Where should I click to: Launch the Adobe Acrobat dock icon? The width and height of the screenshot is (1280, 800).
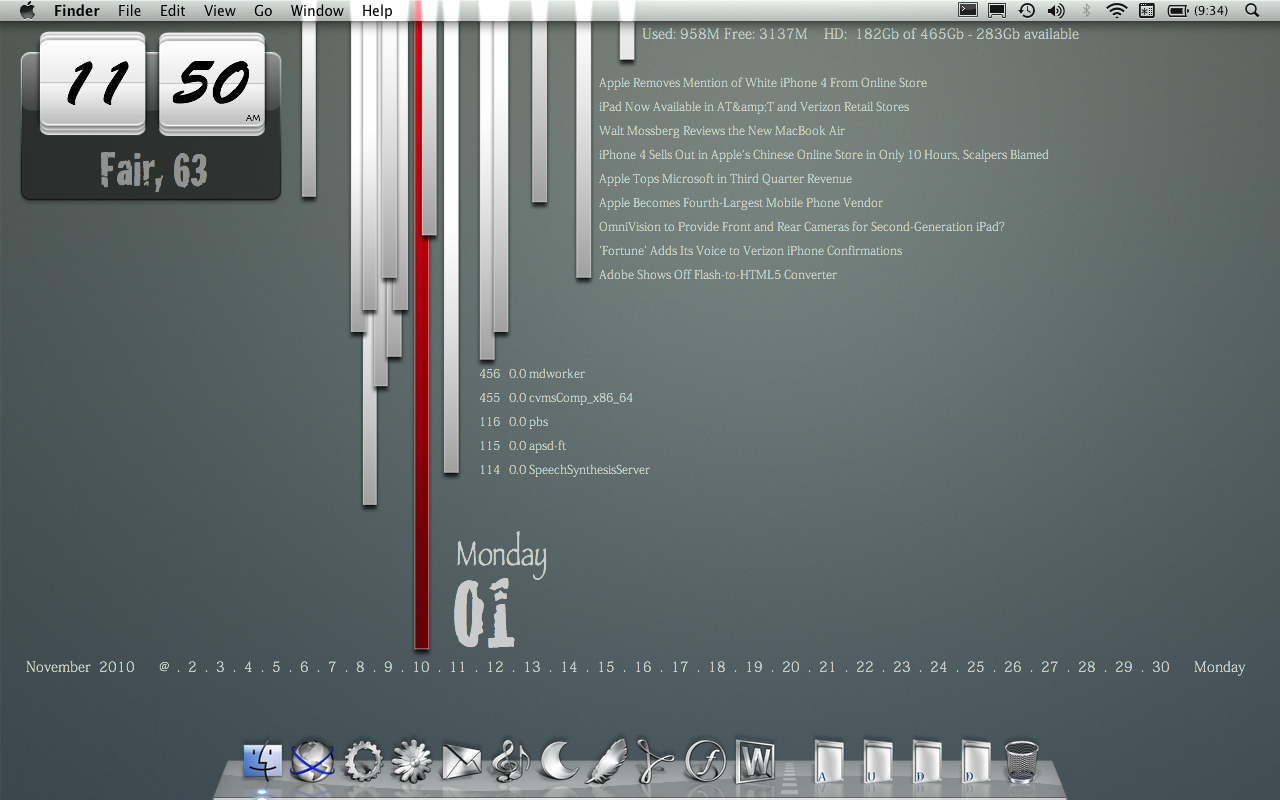(x=656, y=761)
